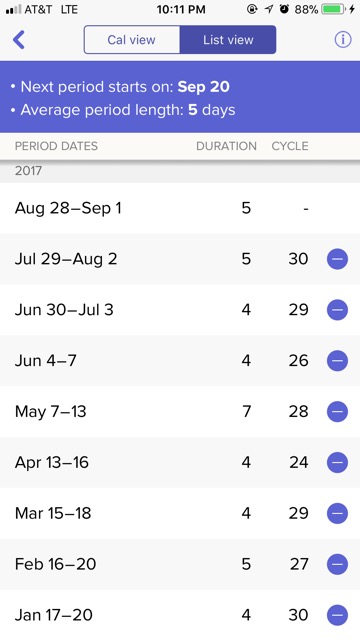Tap the Average period length line

pos(123,110)
